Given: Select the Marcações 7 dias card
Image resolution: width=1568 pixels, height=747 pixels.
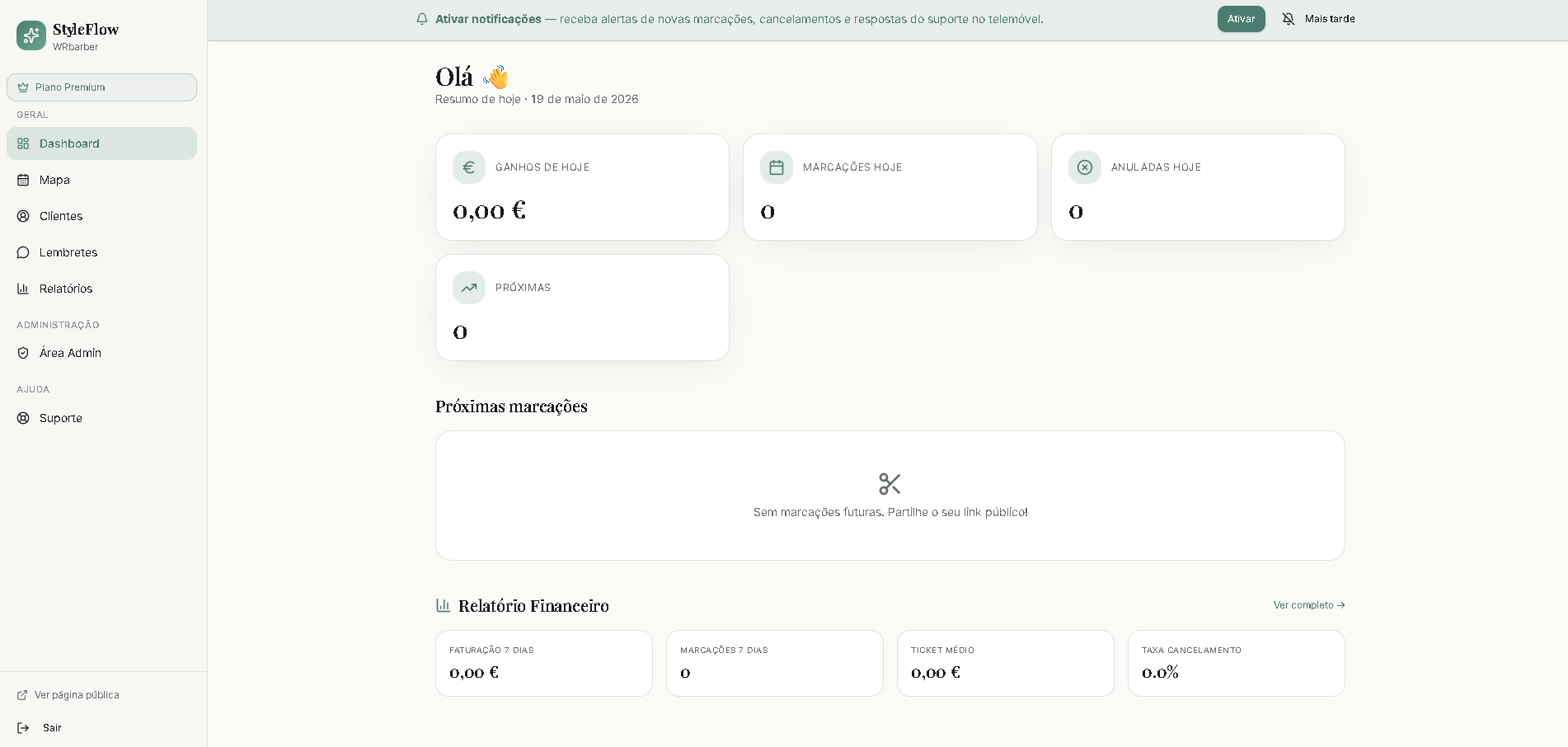Looking at the screenshot, I should point(775,664).
